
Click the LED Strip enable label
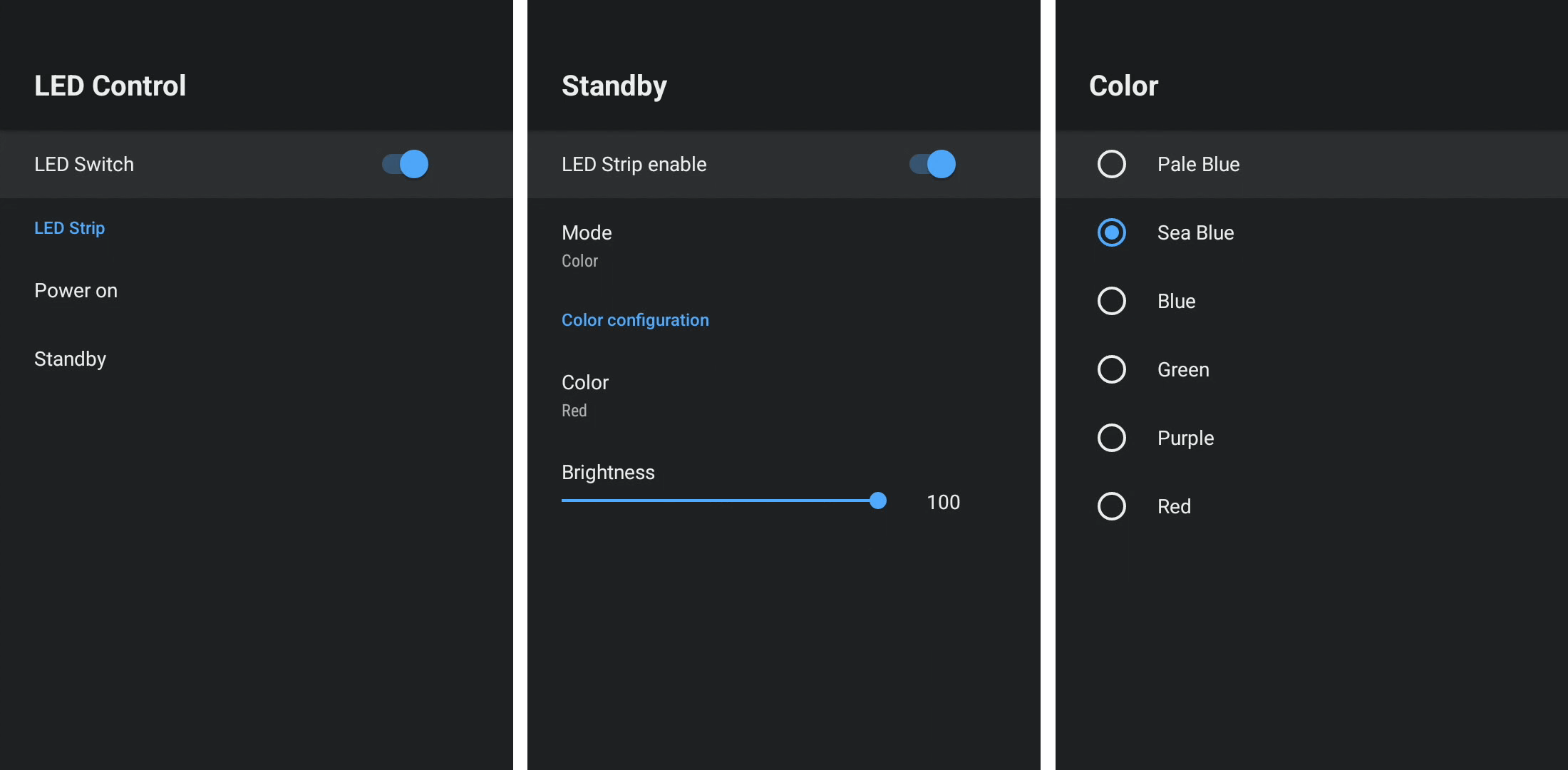tap(634, 165)
